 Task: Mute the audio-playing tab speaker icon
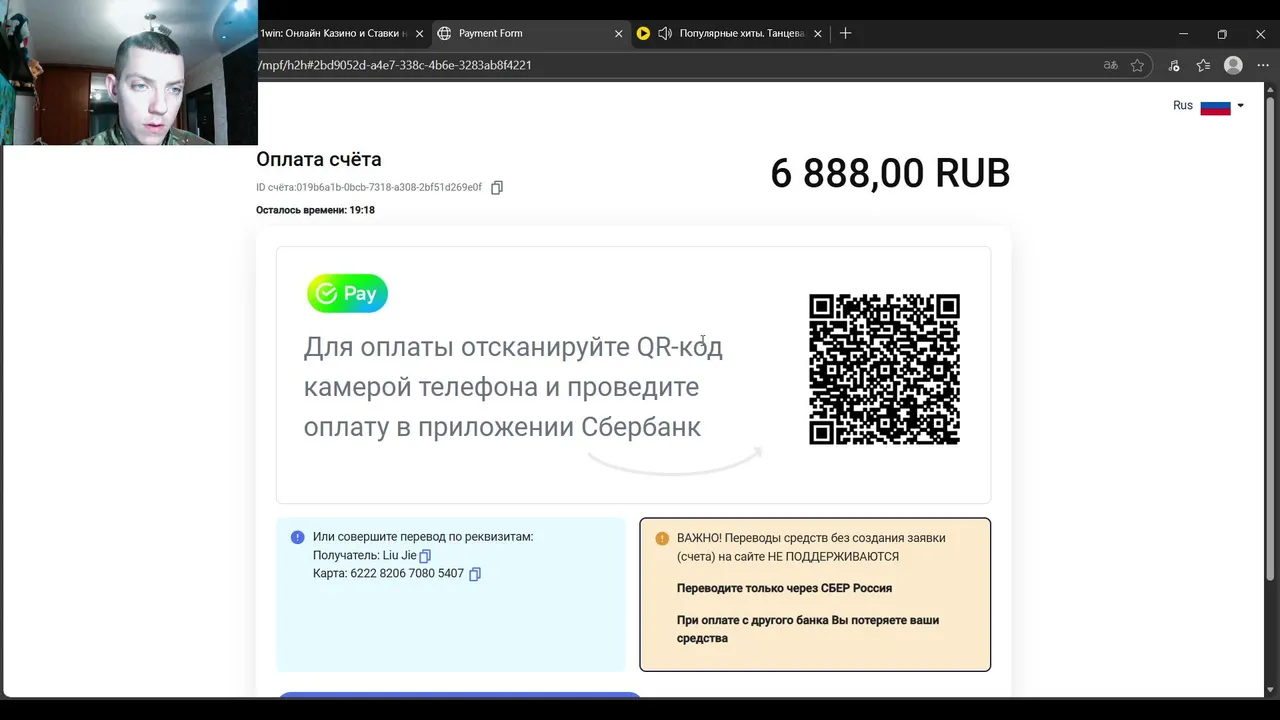[665, 33]
